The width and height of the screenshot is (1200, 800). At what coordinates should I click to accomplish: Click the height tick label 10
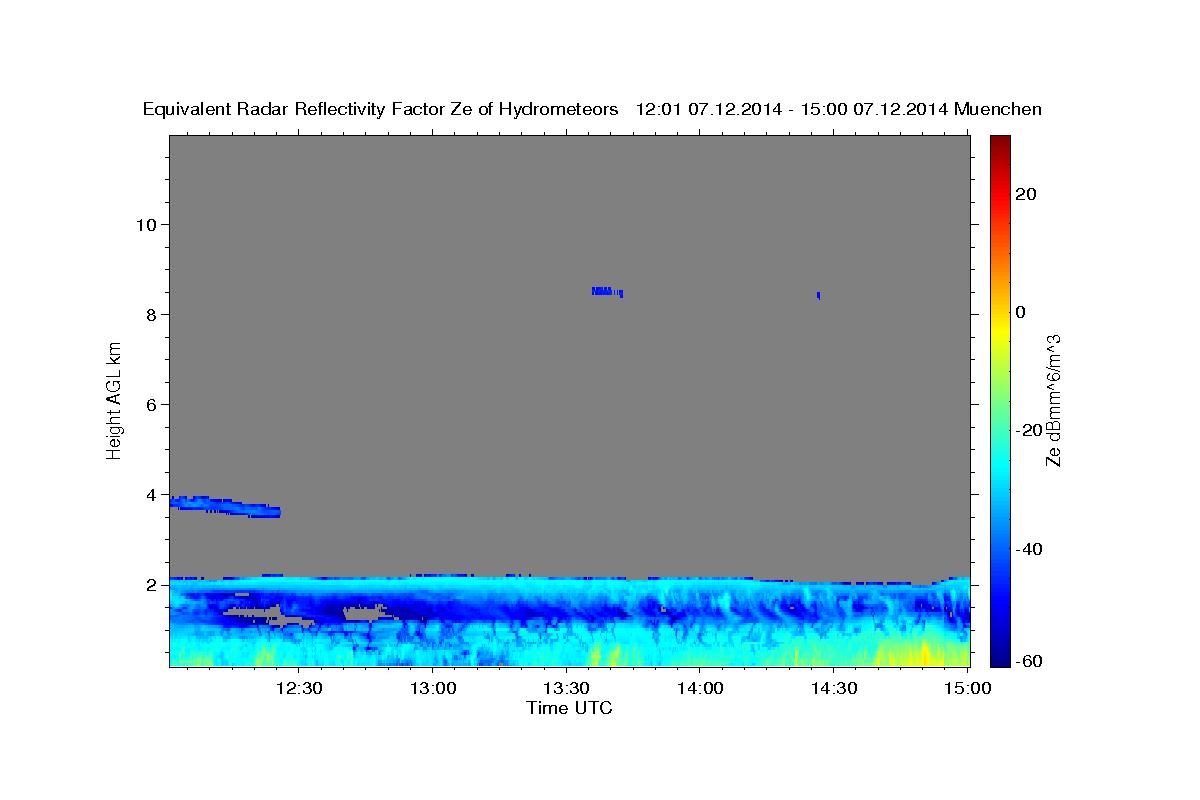[145, 224]
